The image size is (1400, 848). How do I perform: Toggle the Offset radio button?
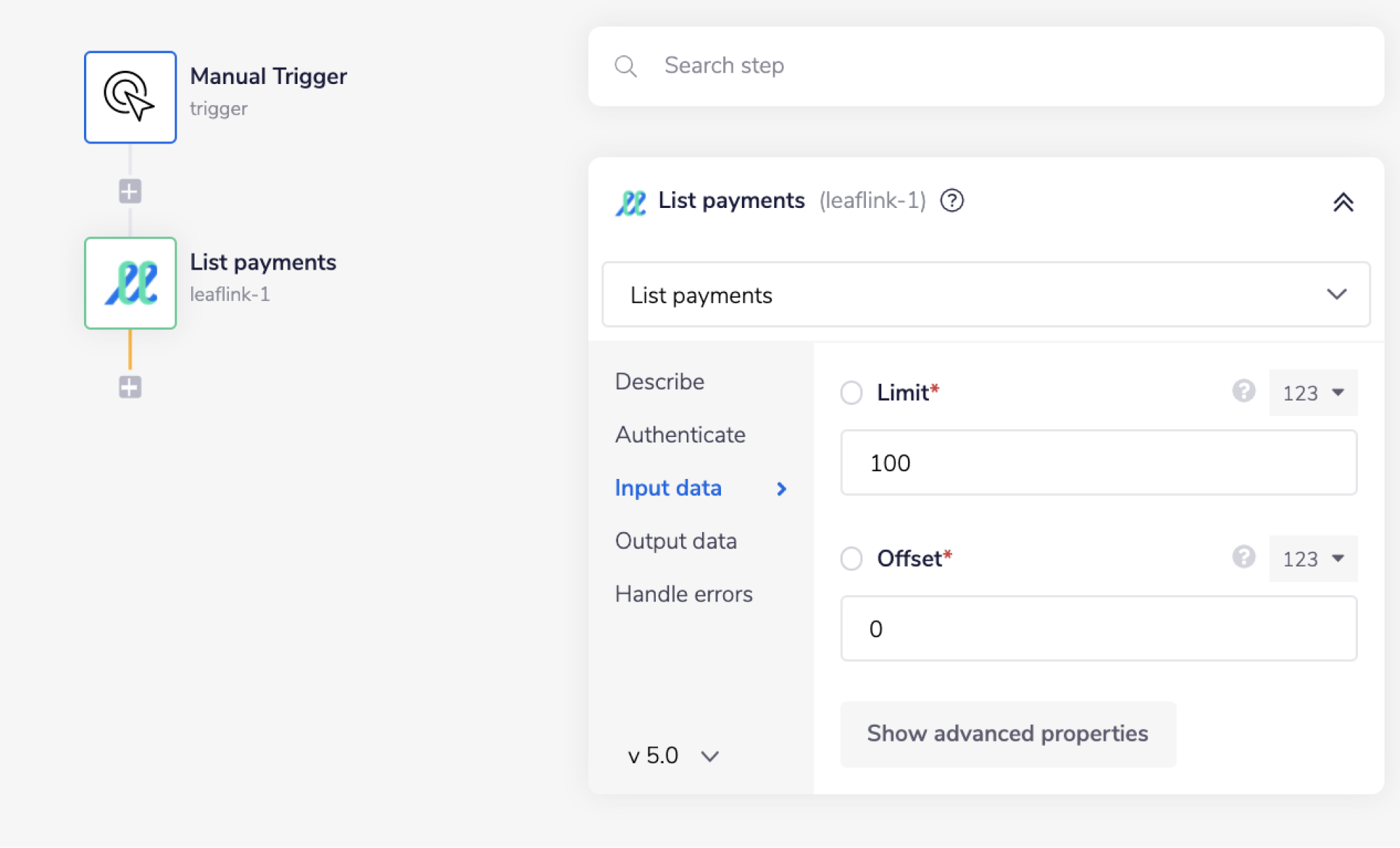851,559
